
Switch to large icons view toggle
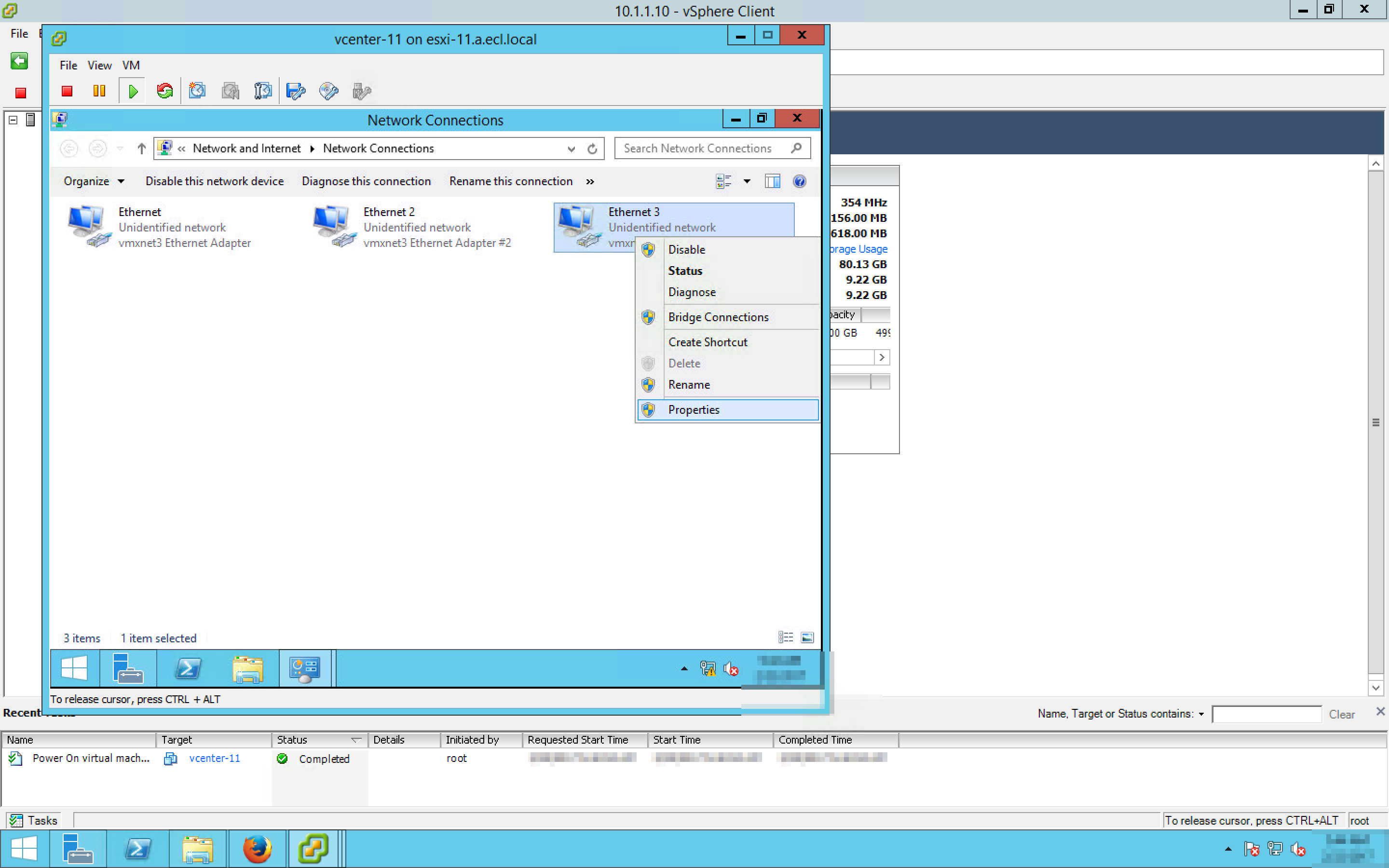(807, 637)
